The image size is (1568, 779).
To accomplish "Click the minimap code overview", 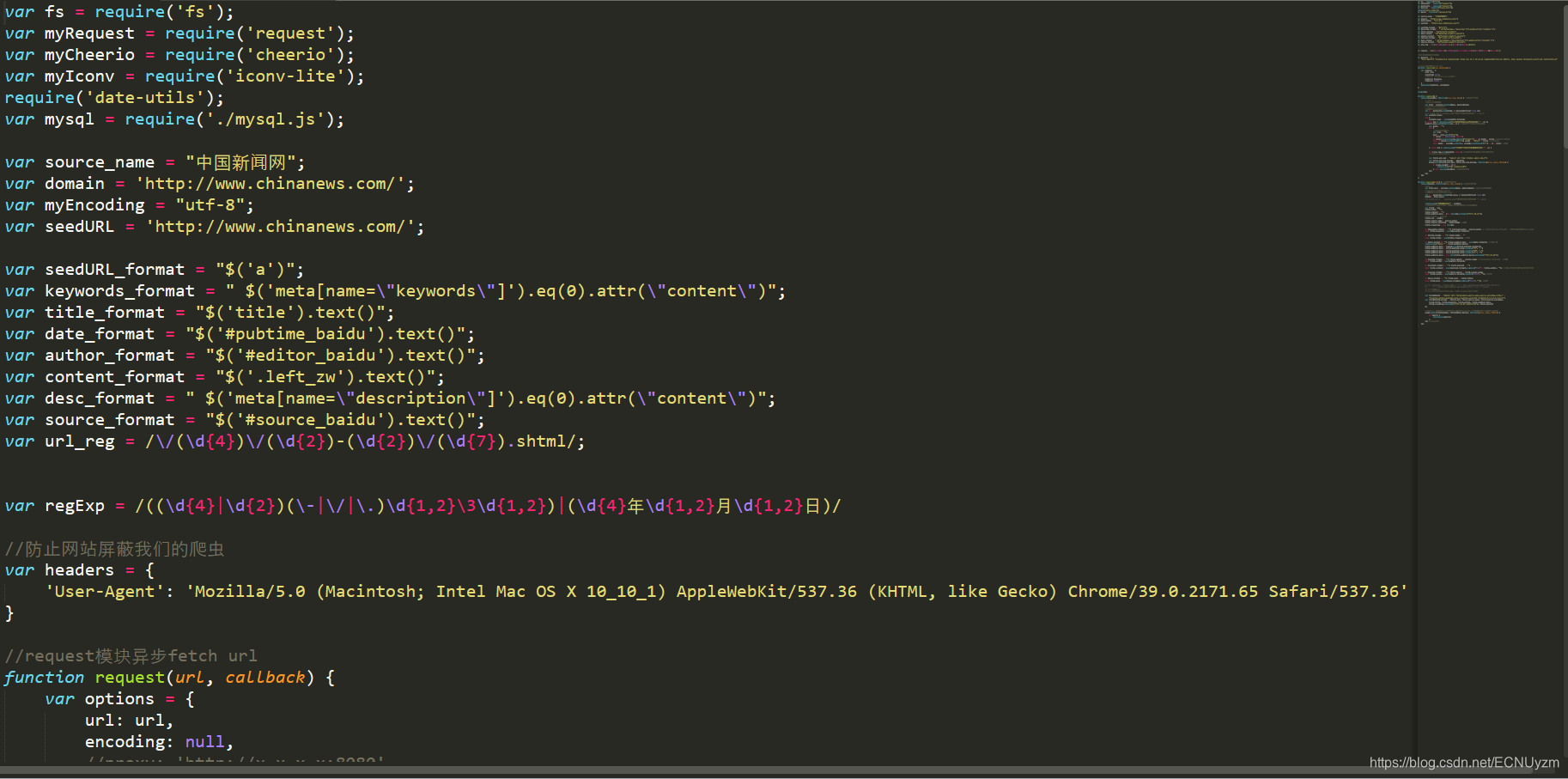I will click(x=1488, y=163).
